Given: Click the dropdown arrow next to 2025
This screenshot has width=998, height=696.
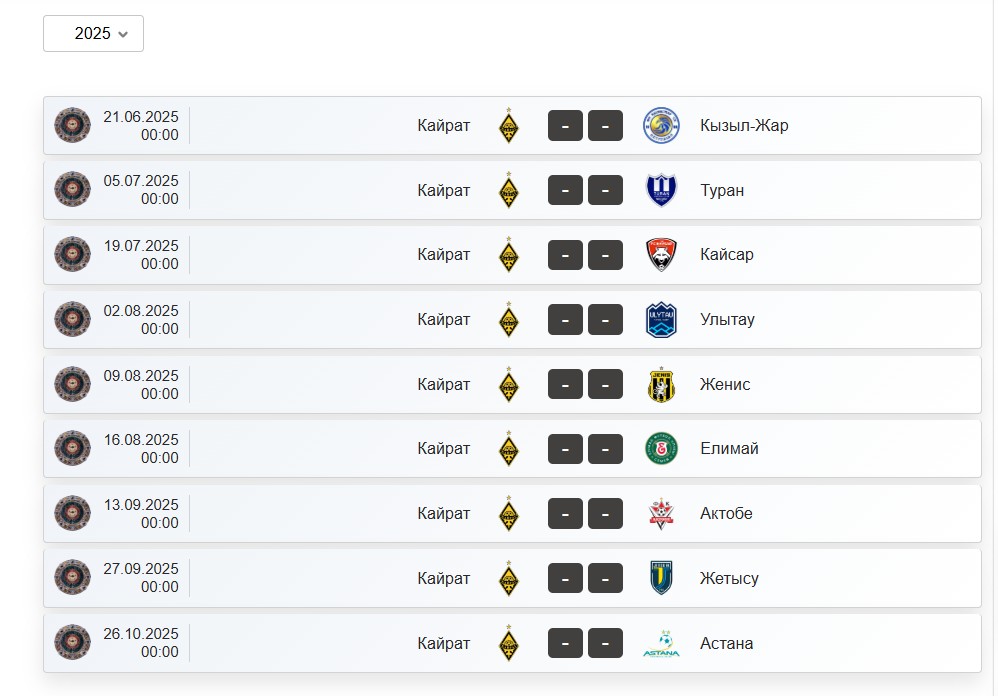Looking at the screenshot, I should [123, 34].
